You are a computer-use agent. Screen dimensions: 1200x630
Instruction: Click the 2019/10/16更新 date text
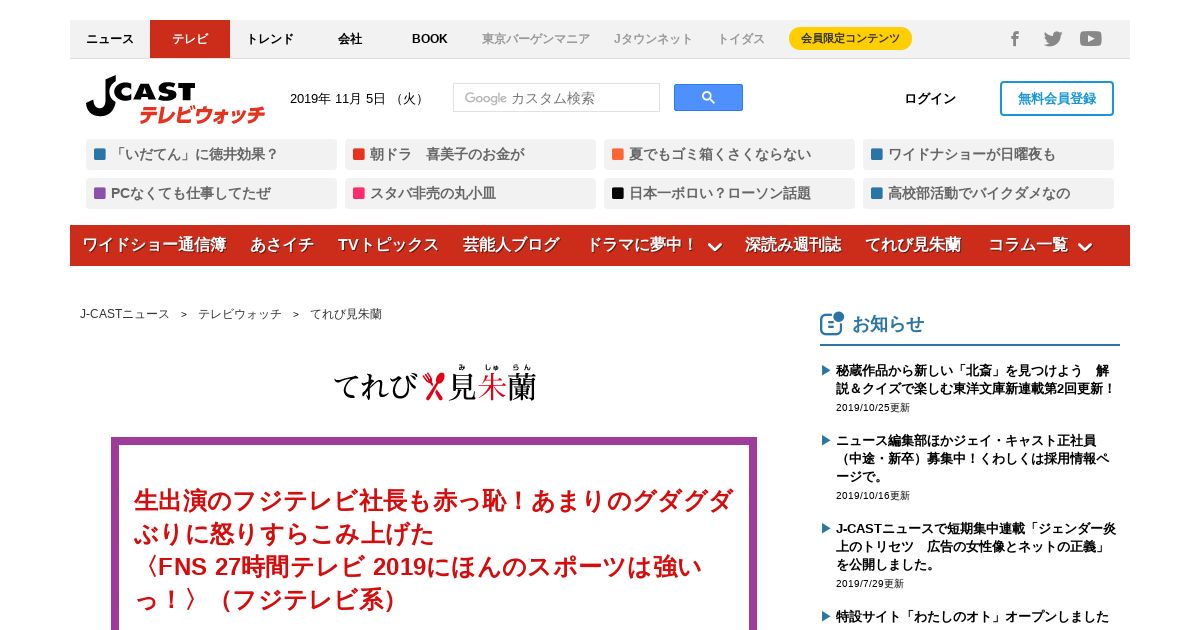(873, 495)
